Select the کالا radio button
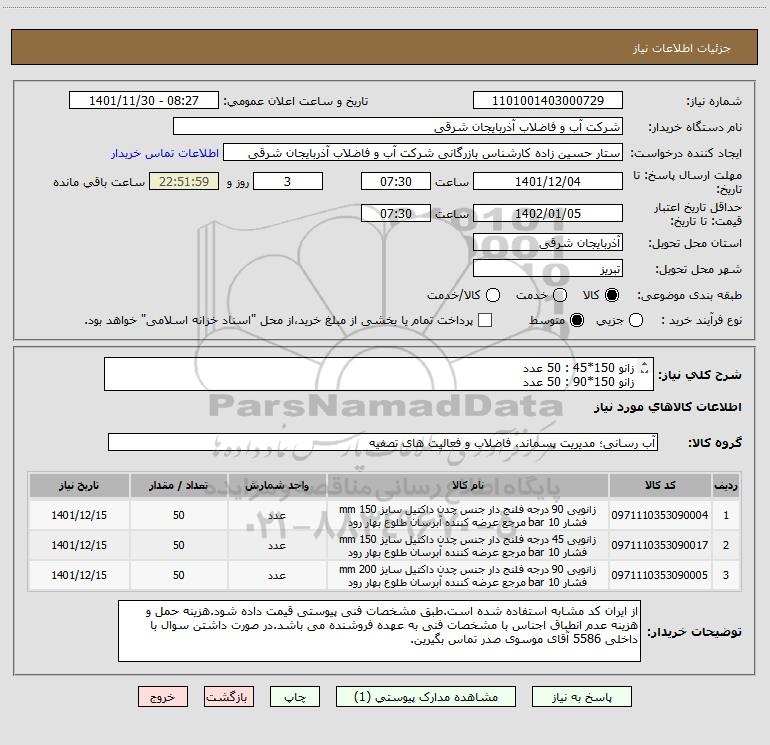 coord(612,295)
